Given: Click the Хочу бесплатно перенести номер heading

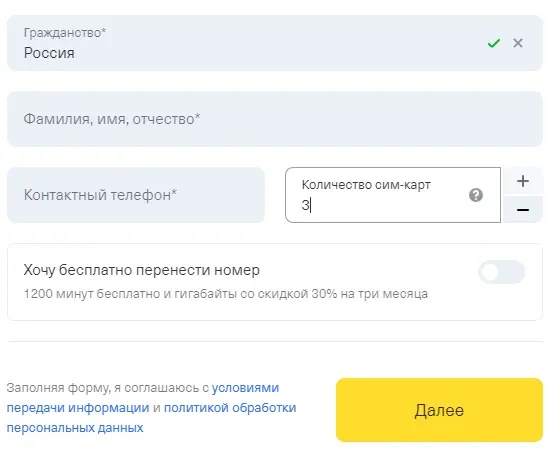Looking at the screenshot, I should pos(142,270).
